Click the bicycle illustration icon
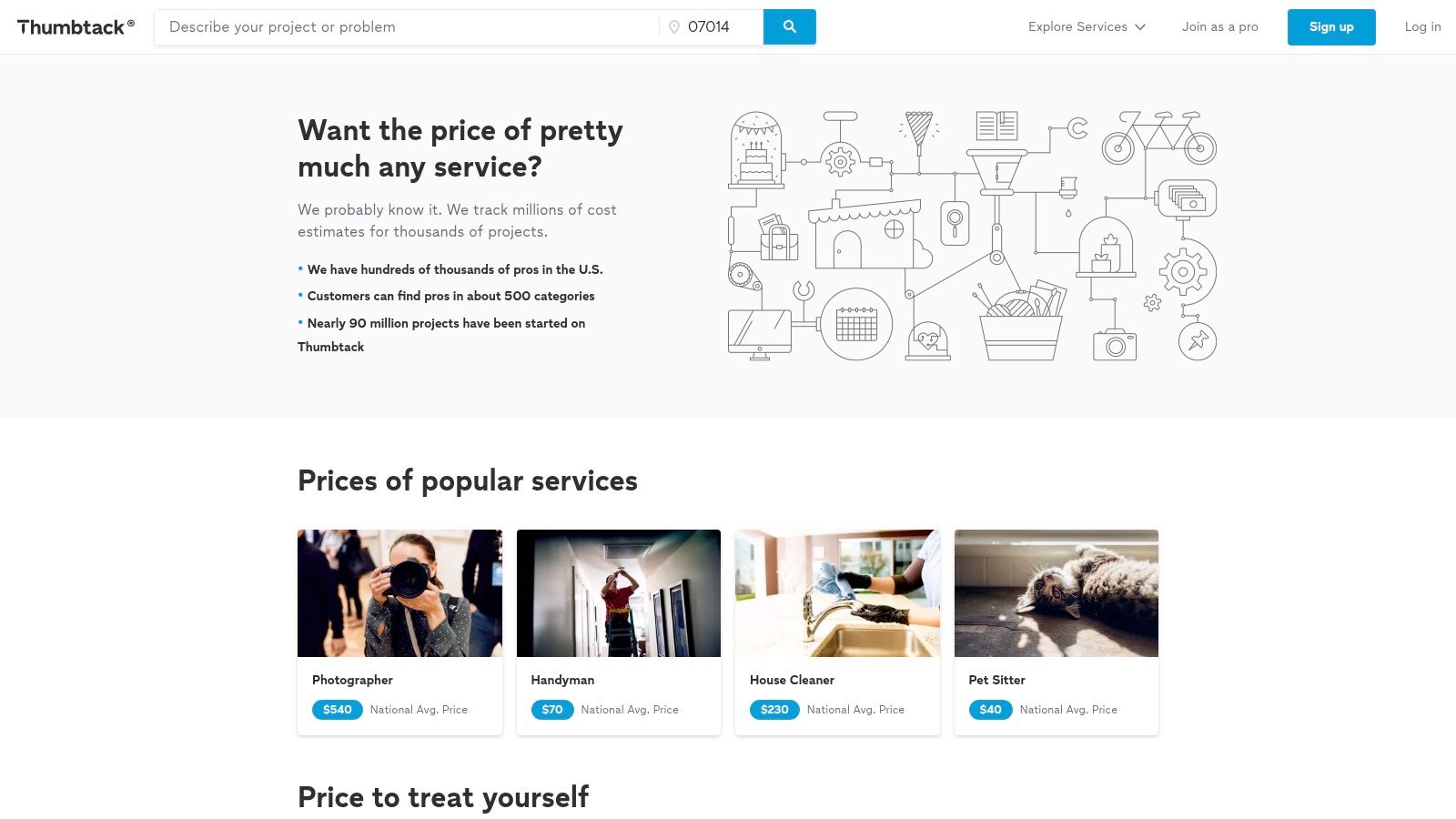 1159,138
